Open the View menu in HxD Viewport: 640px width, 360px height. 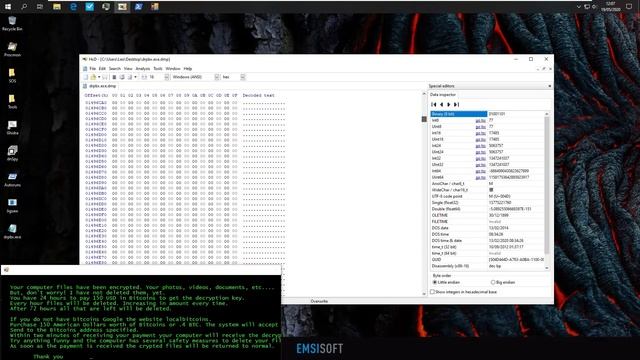[x=128, y=69]
